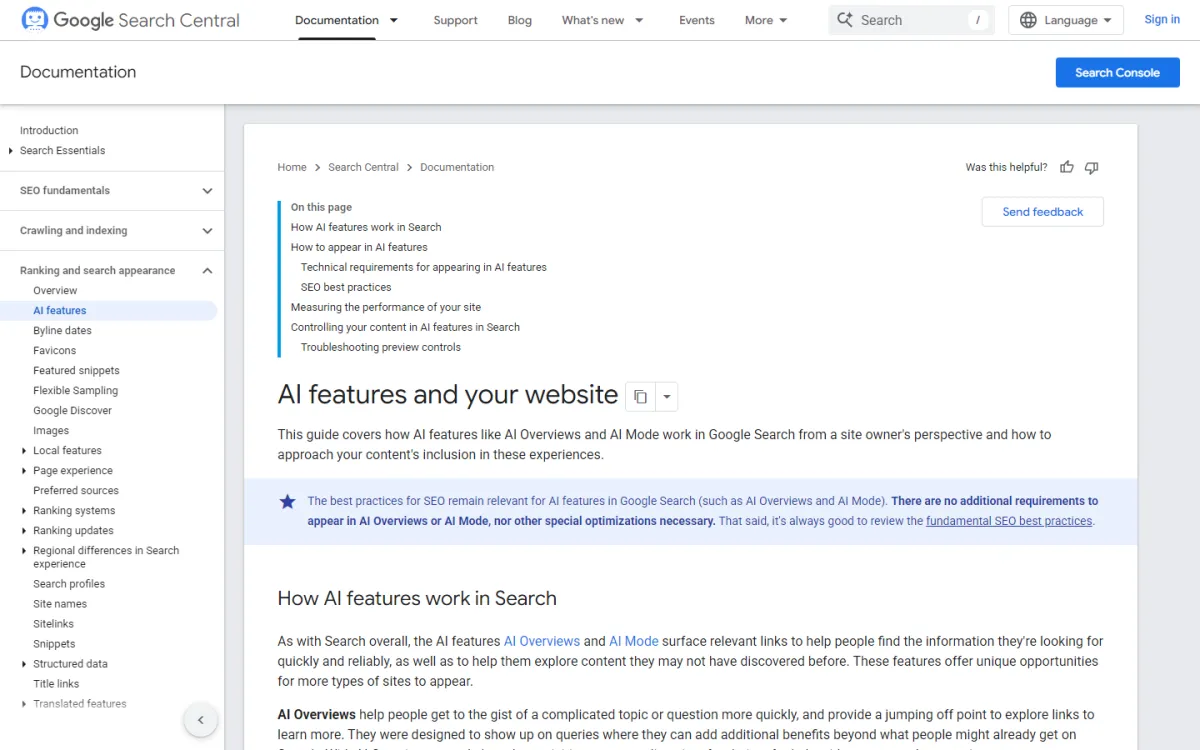Jump to Measuring the performance of your site

click(386, 307)
